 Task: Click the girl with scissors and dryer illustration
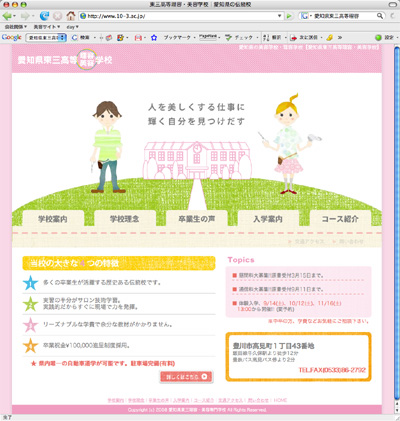point(289,144)
